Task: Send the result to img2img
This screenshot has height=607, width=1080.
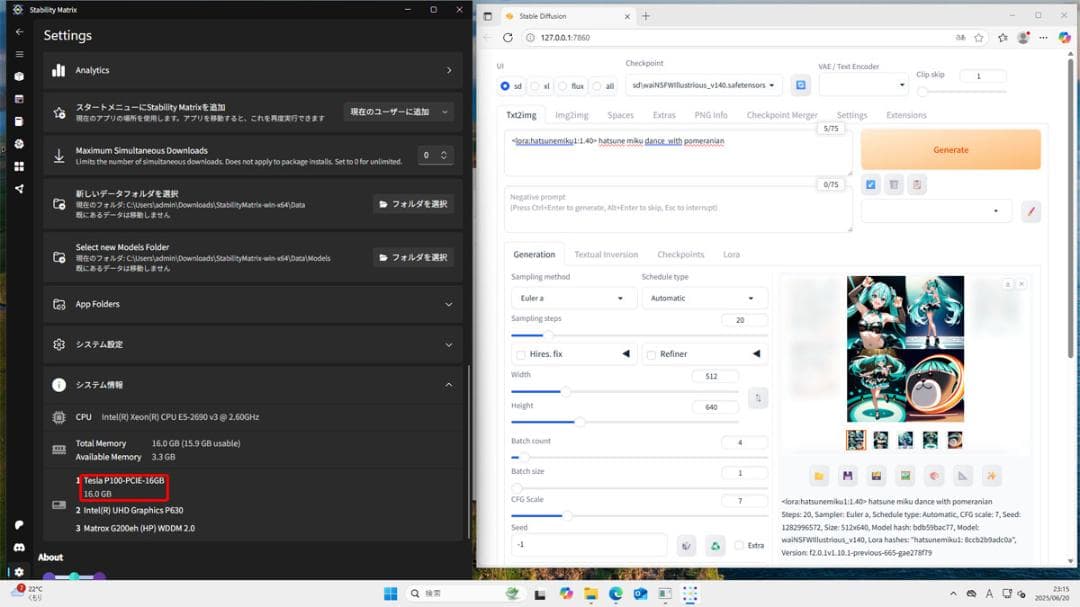Action: [905, 475]
